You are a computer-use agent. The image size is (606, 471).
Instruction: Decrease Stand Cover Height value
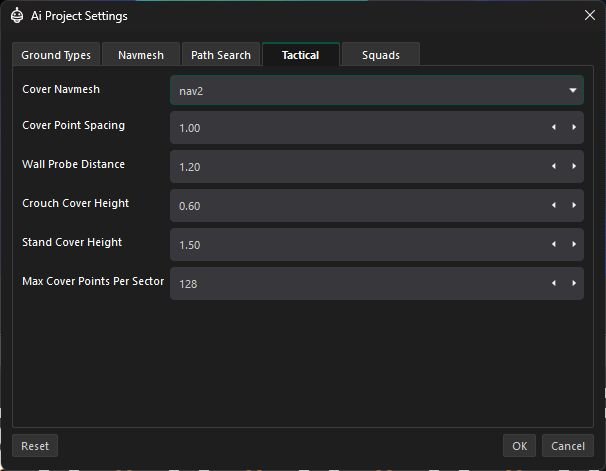coord(554,244)
